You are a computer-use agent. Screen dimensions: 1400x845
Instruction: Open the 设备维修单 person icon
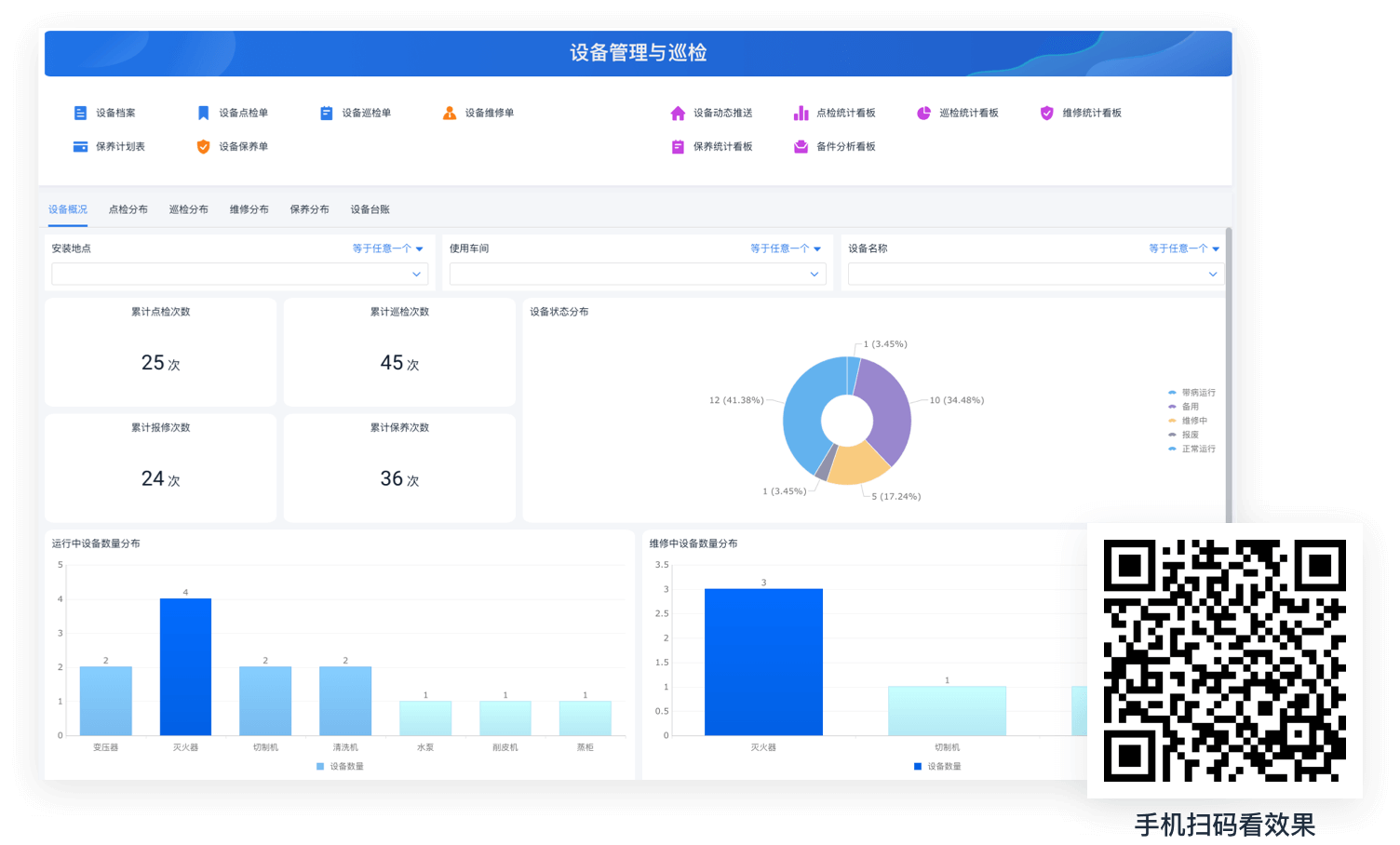coord(449,114)
